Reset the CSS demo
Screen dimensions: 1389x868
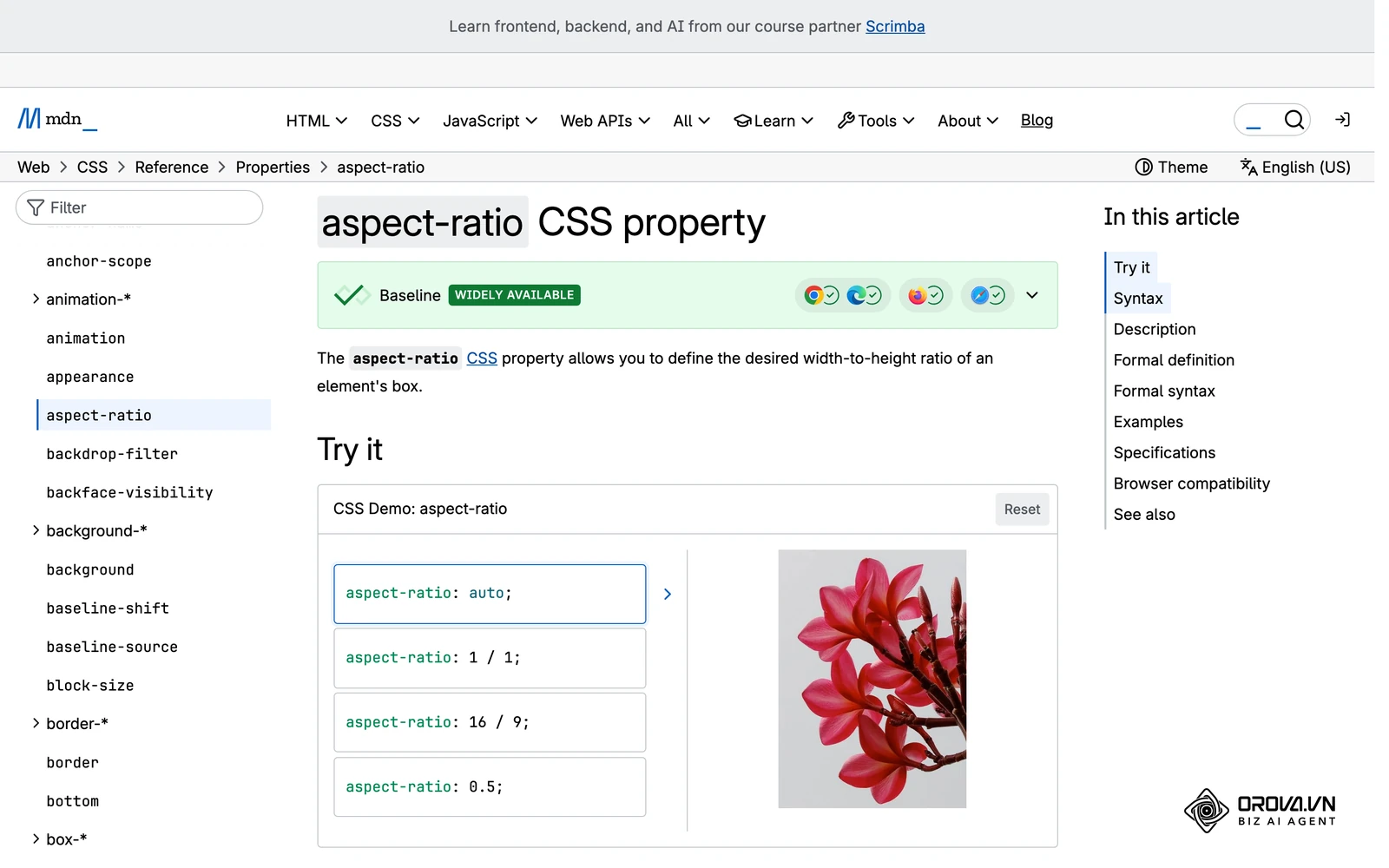tap(1022, 510)
